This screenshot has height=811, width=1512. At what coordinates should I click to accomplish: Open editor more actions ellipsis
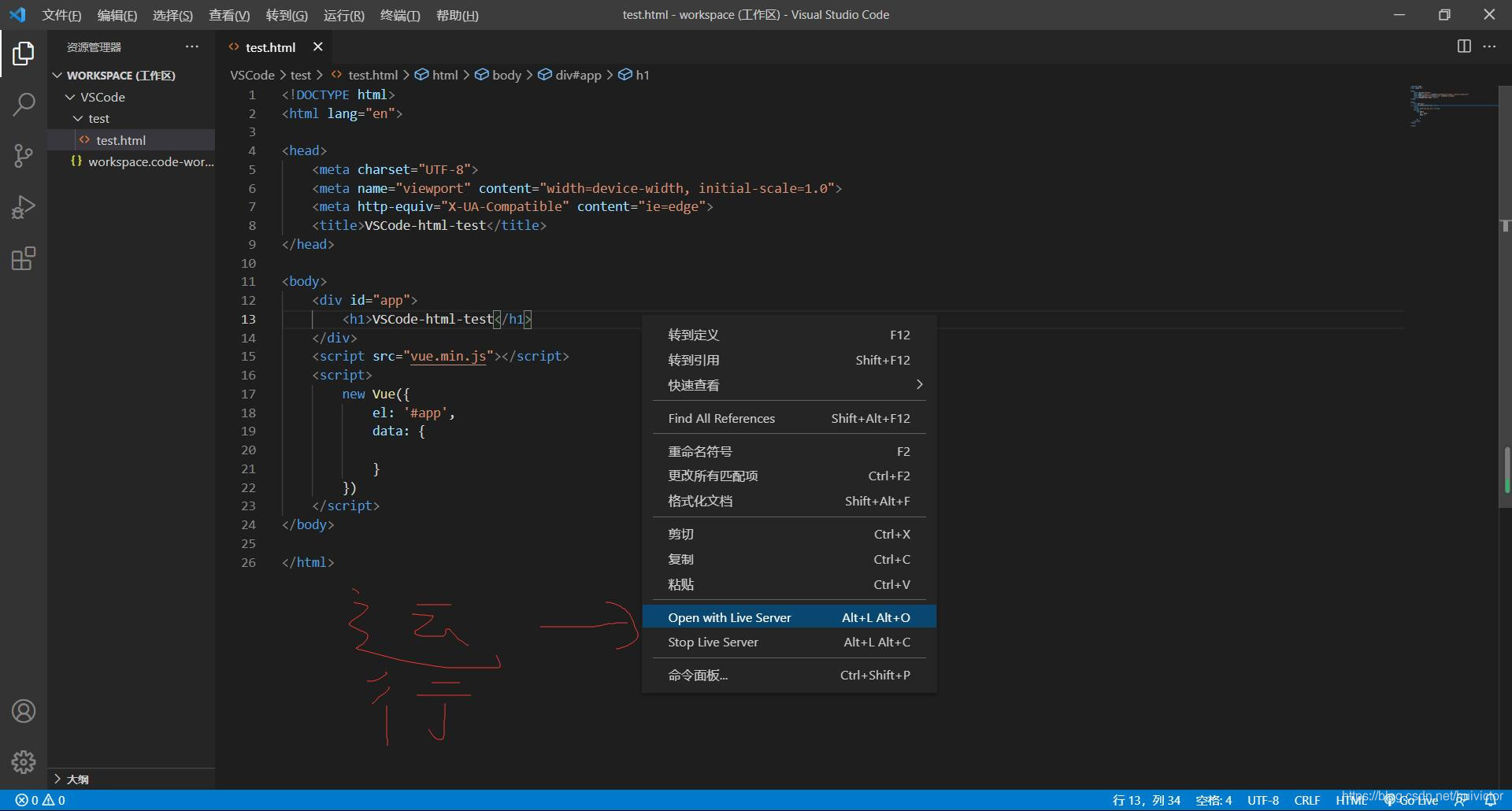[x=1489, y=46]
